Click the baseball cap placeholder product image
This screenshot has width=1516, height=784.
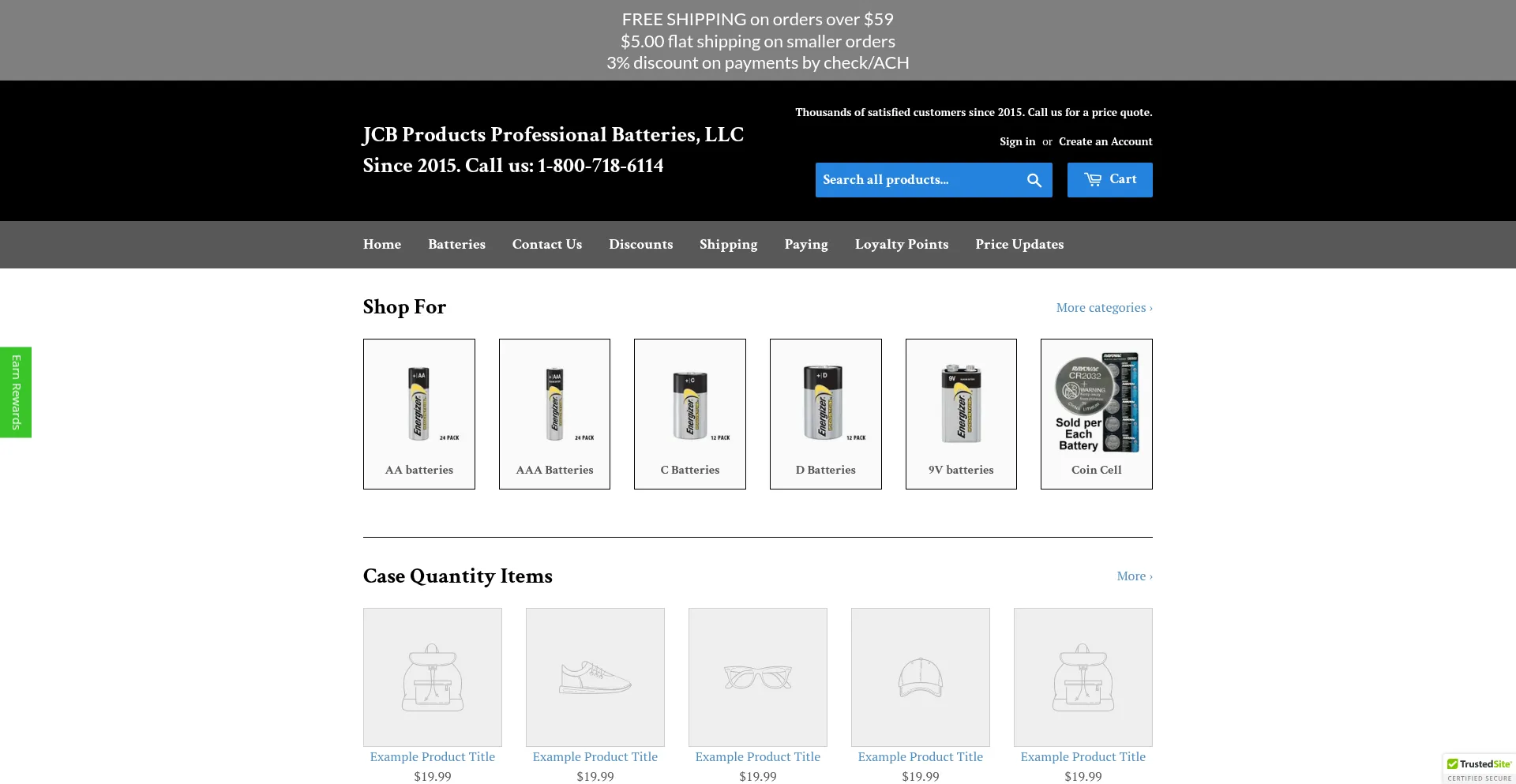921,677
